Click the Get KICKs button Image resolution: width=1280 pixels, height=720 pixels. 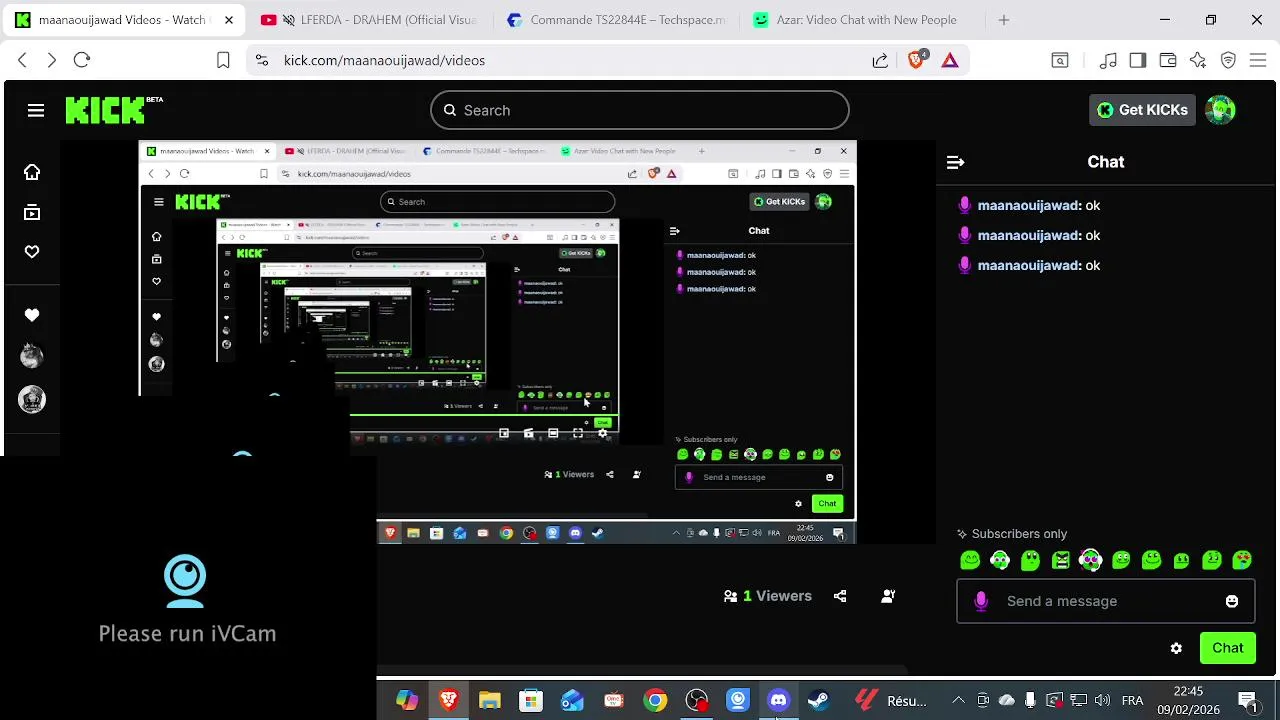1142,110
